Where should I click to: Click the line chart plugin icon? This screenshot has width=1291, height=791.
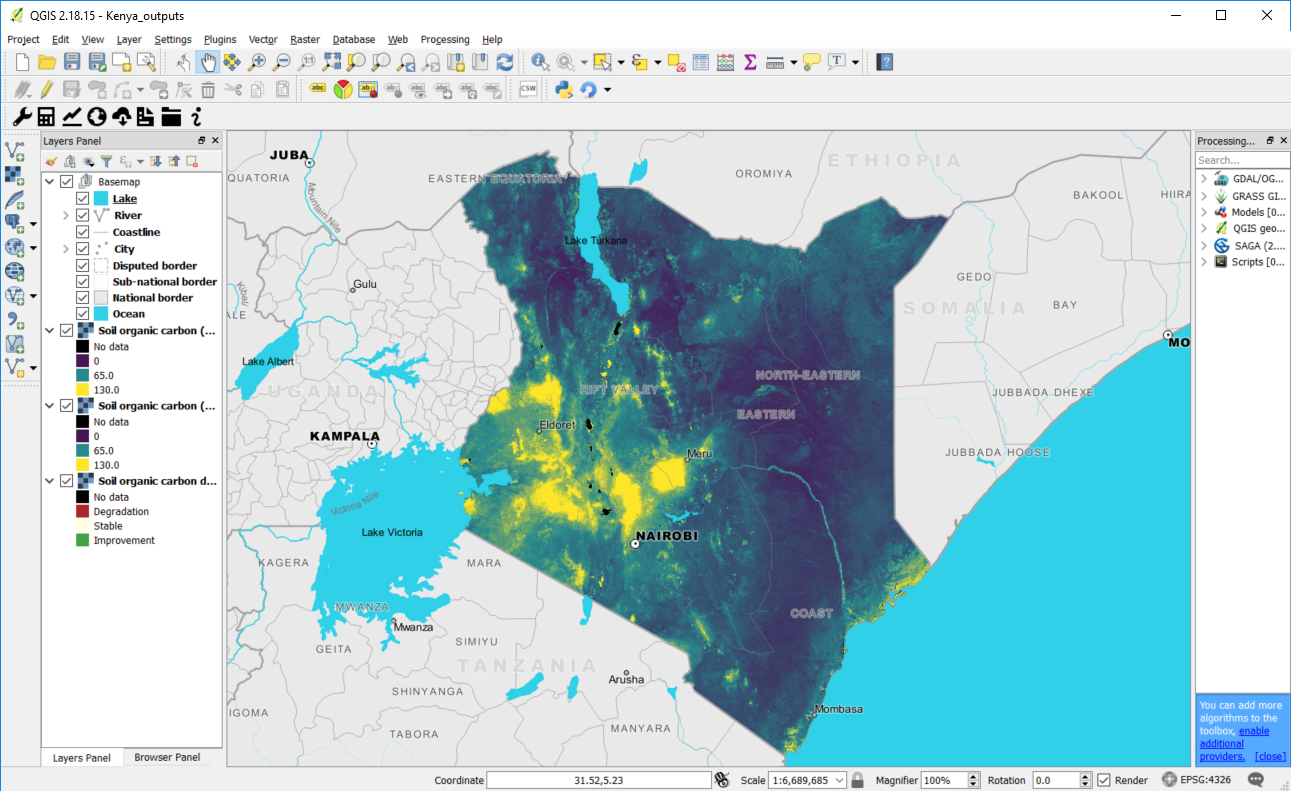point(72,116)
